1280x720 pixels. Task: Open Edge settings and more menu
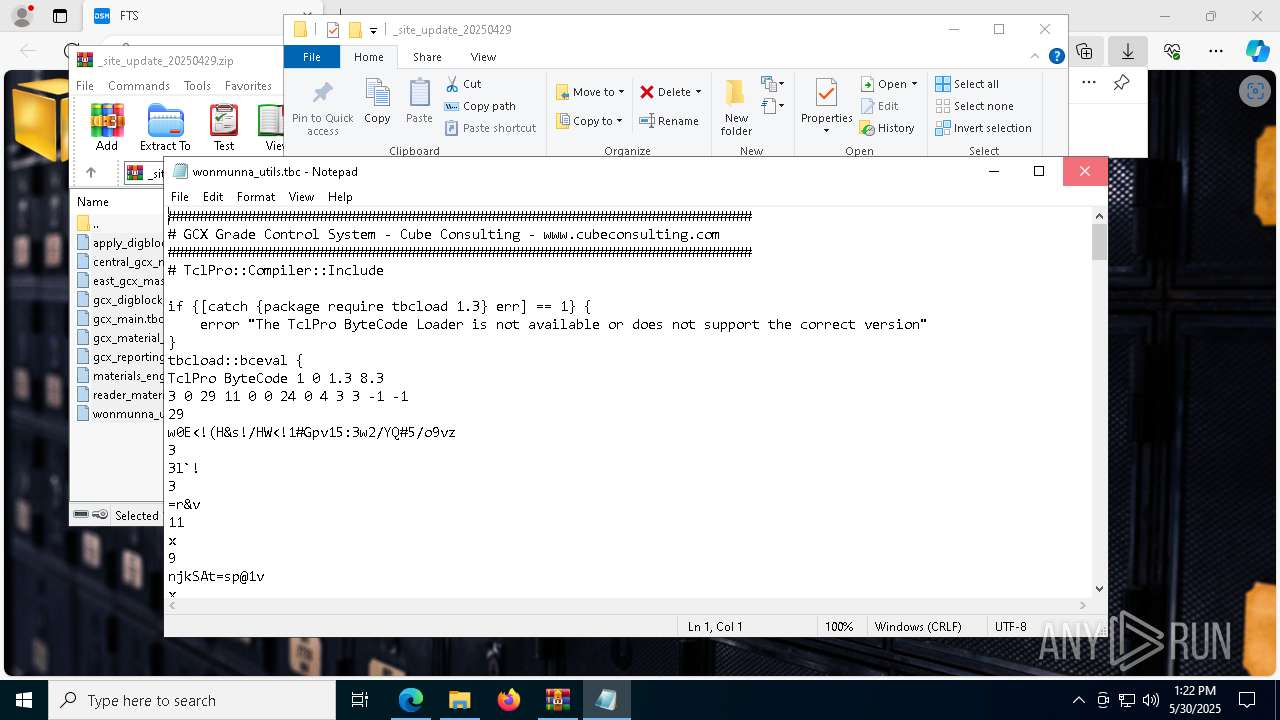(x=1215, y=51)
